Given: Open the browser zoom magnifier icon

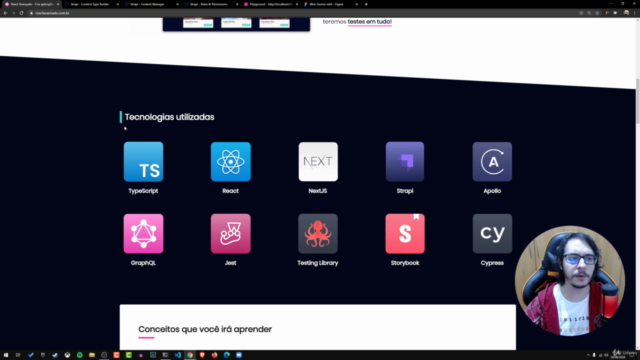Looking at the screenshot, I should pos(589,13).
